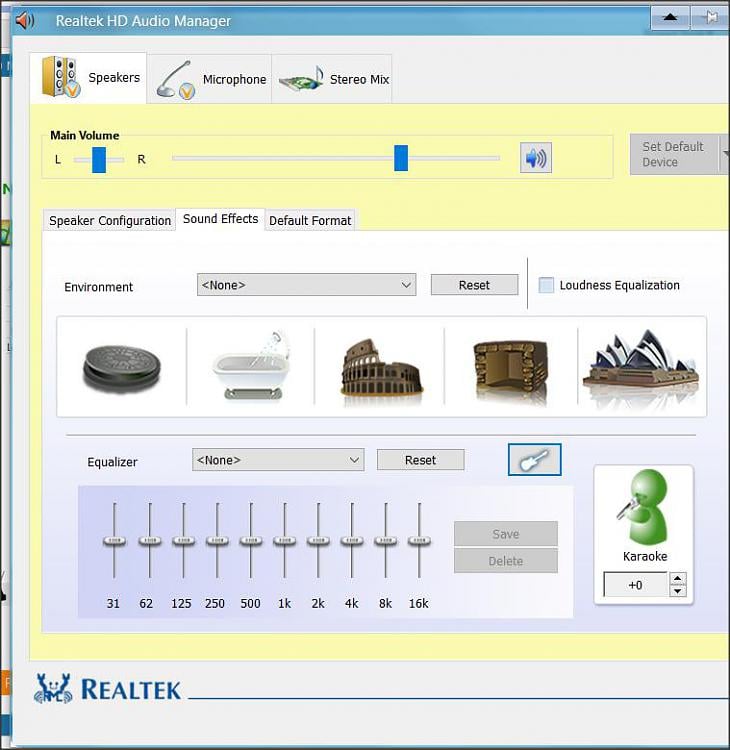Viewport: 730px width, 750px height.
Task: Click the "Main Volume" label
Action: click(x=85, y=135)
